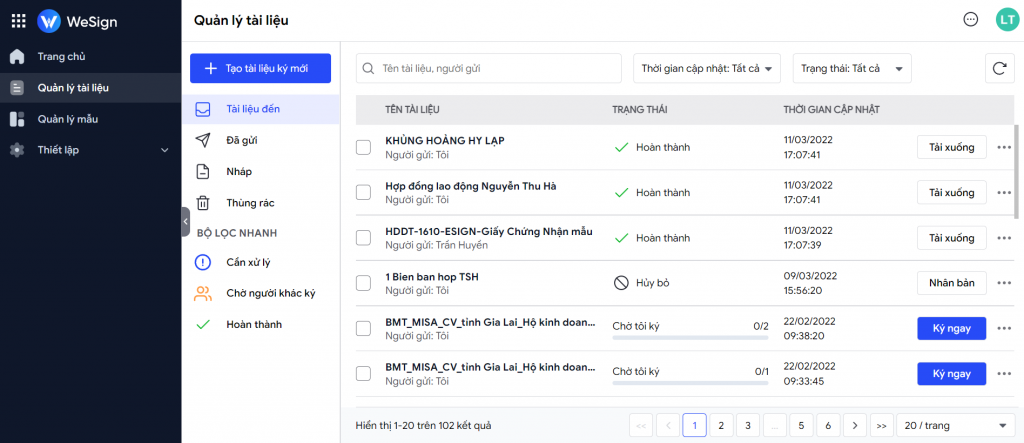Open the Thời gian cập nhật filter dropdown
The width and height of the screenshot is (1024, 443).
tap(707, 68)
